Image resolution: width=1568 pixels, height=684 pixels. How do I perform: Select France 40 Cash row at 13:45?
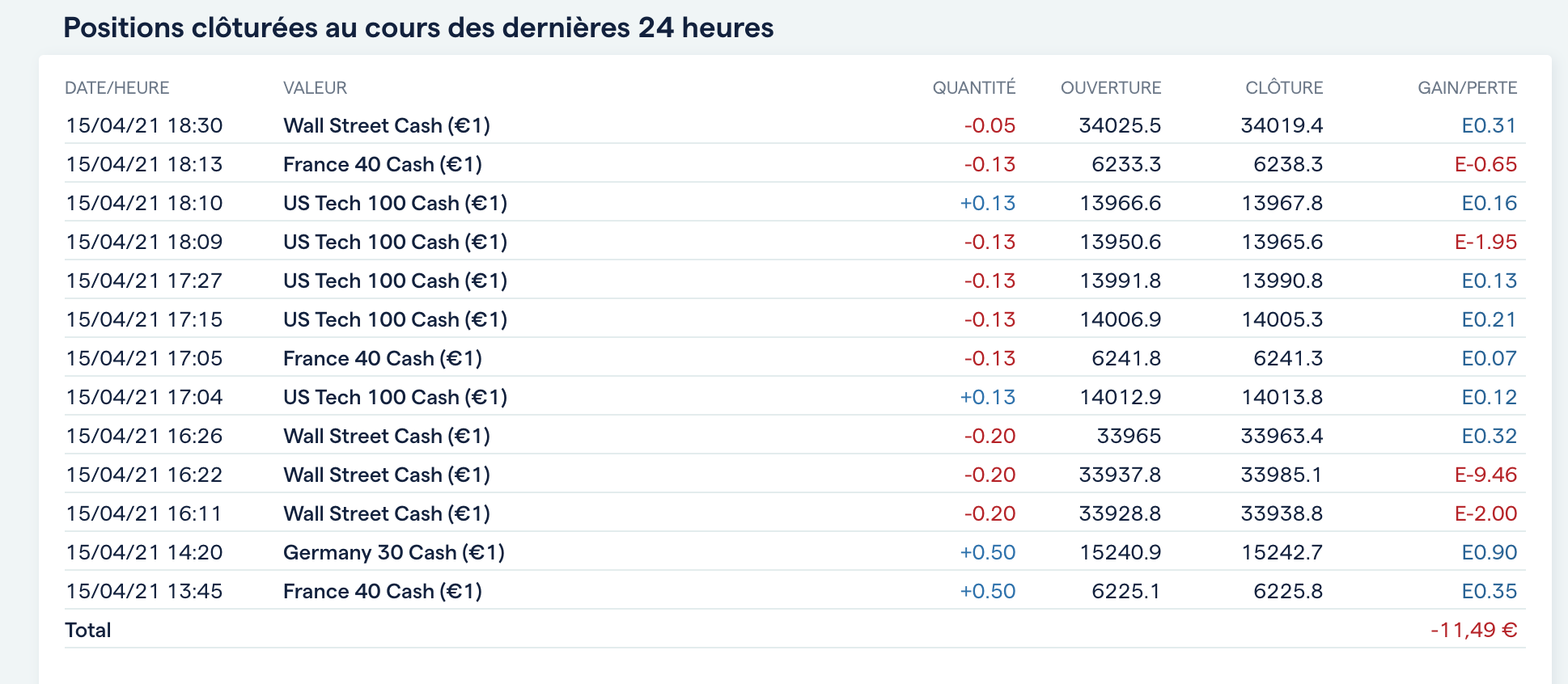(x=383, y=592)
